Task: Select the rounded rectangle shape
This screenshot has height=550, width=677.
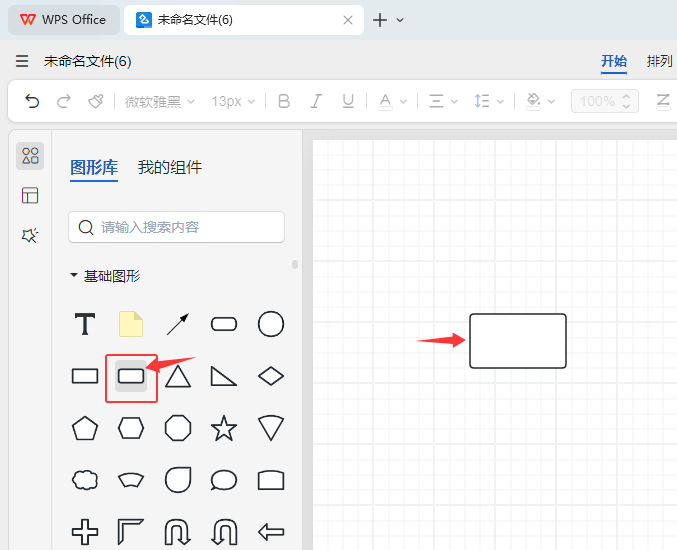Action: click(x=131, y=376)
